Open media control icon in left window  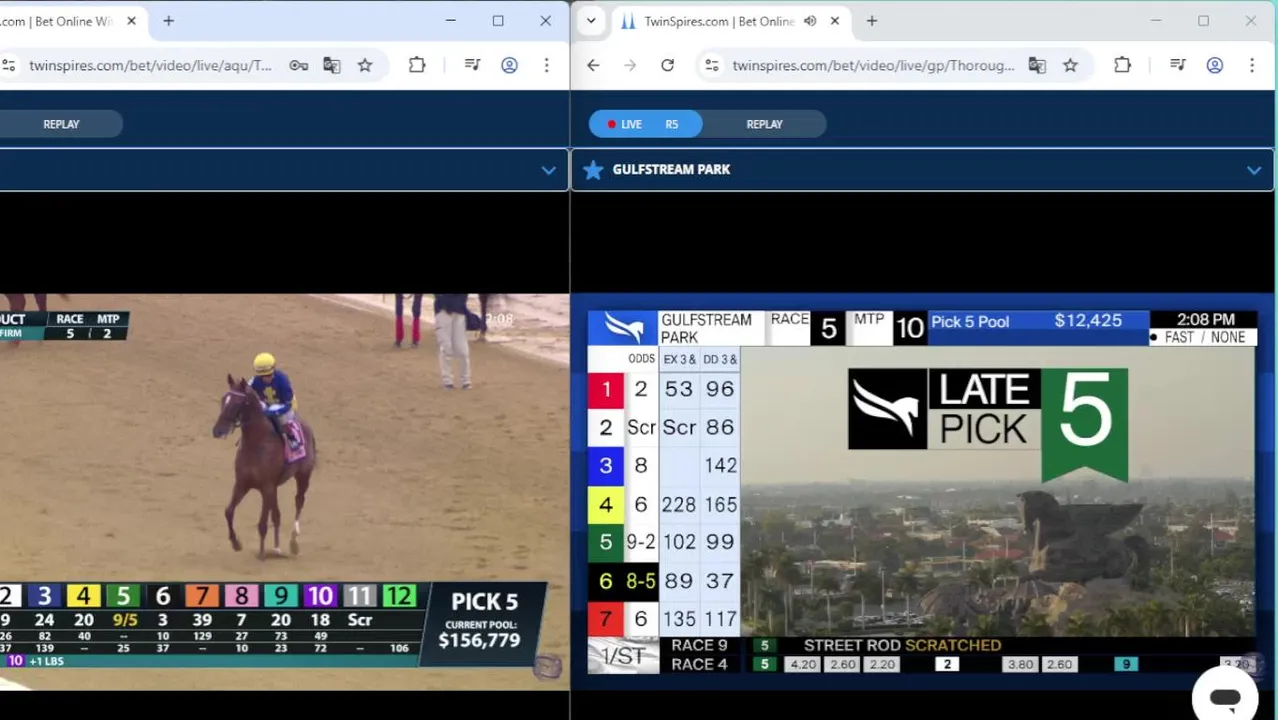coord(472,66)
